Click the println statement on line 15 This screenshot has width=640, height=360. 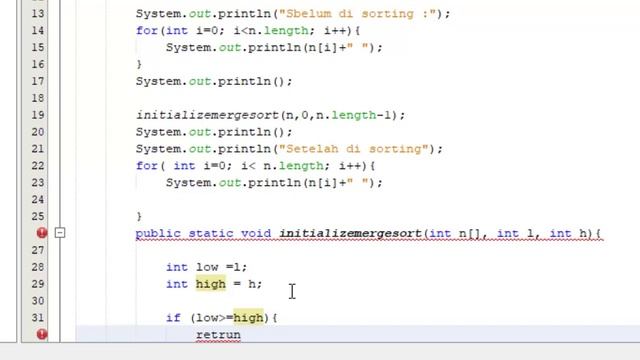(274, 48)
